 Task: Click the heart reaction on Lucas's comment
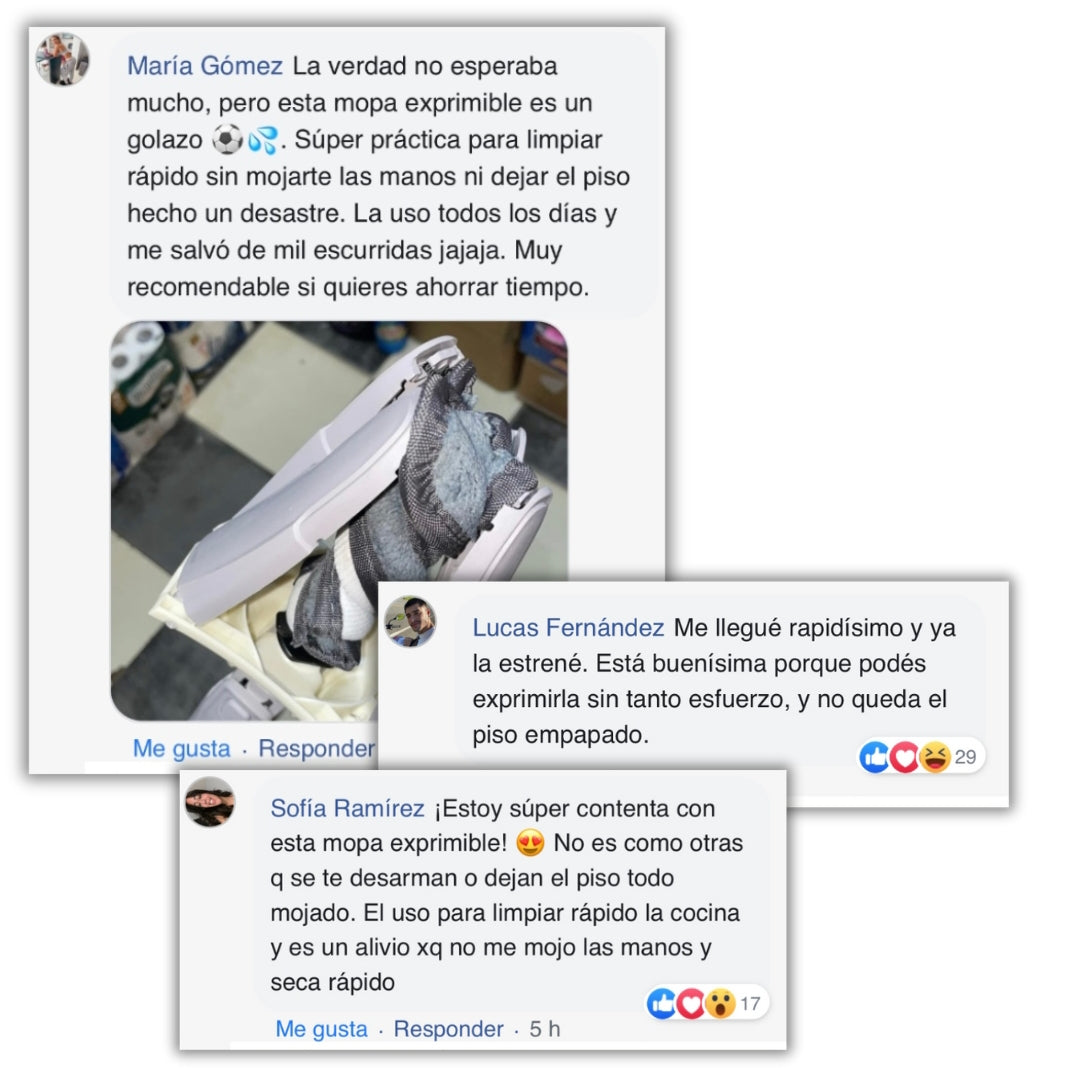904,757
